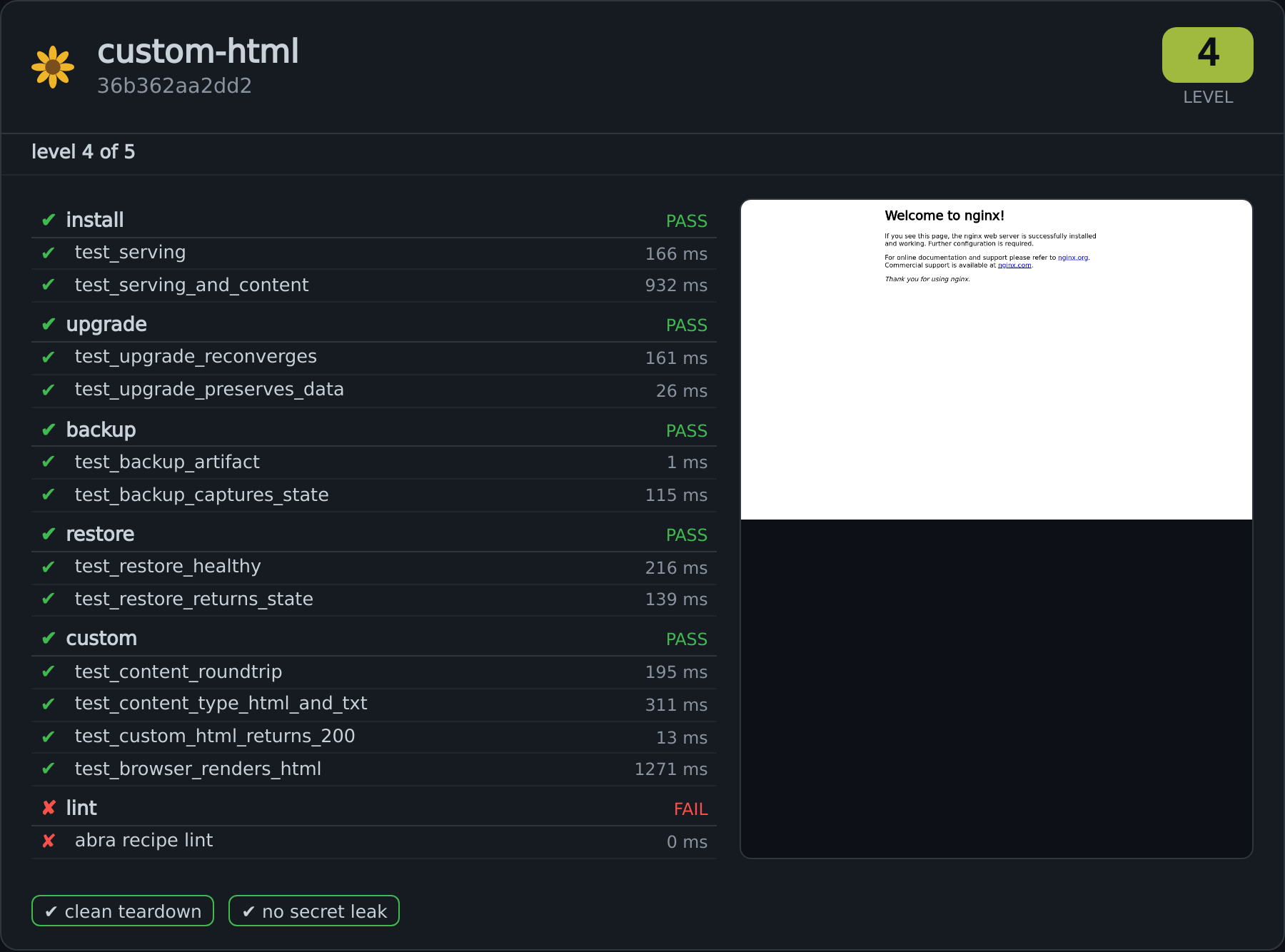Image resolution: width=1285 pixels, height=952 pixels.
Task: Click the green level 4 badge
Action: [x=1208, y=54]
